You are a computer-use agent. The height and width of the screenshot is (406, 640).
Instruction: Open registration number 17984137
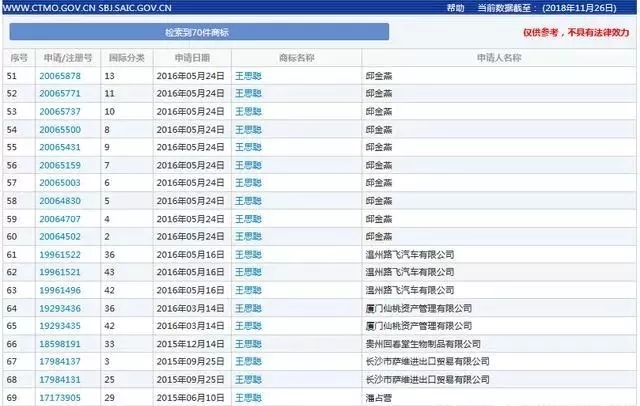point(60,362)
